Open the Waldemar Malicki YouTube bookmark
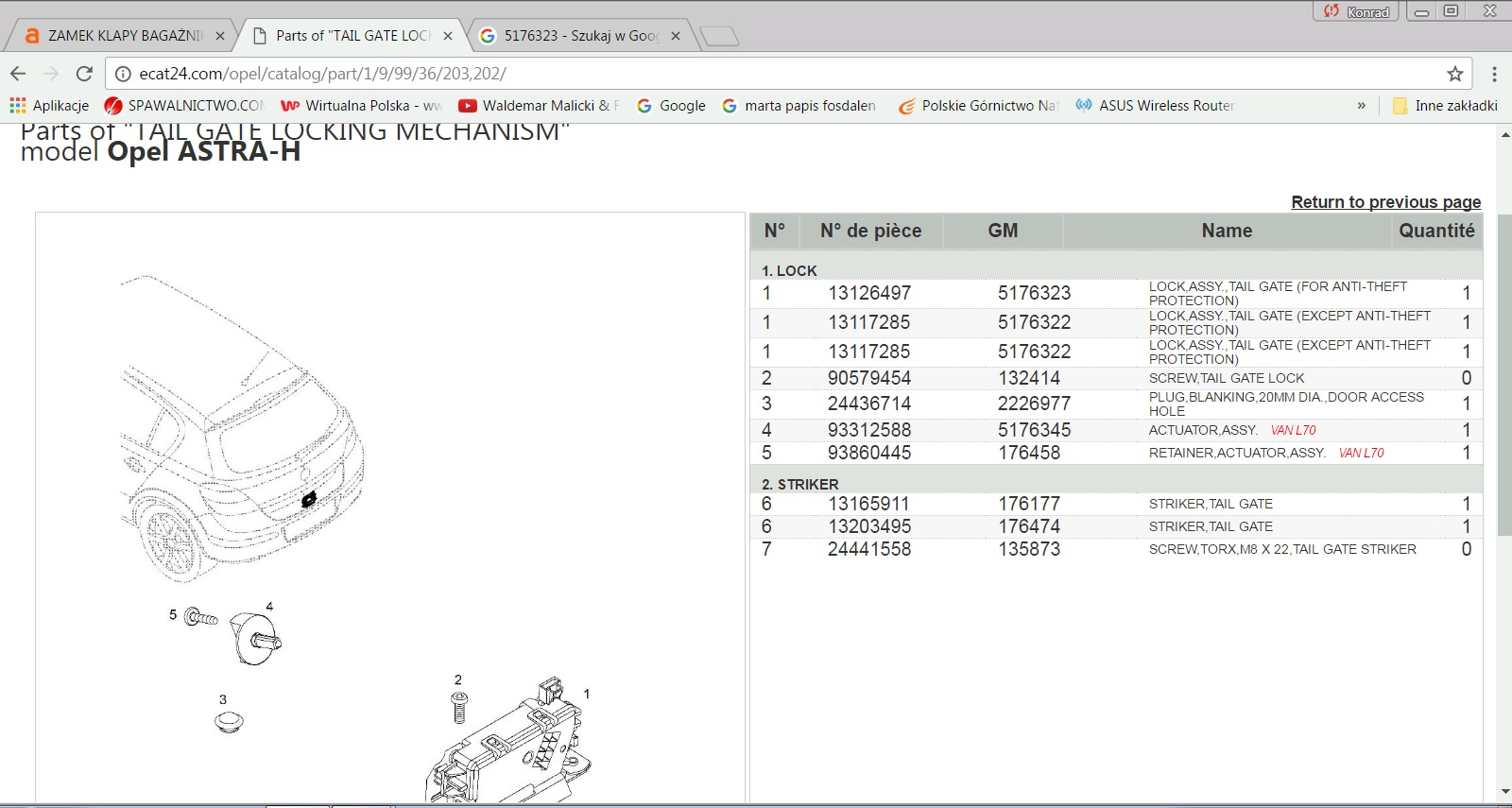This screenshot has height=808, width=1512. [x=539, y=106]
